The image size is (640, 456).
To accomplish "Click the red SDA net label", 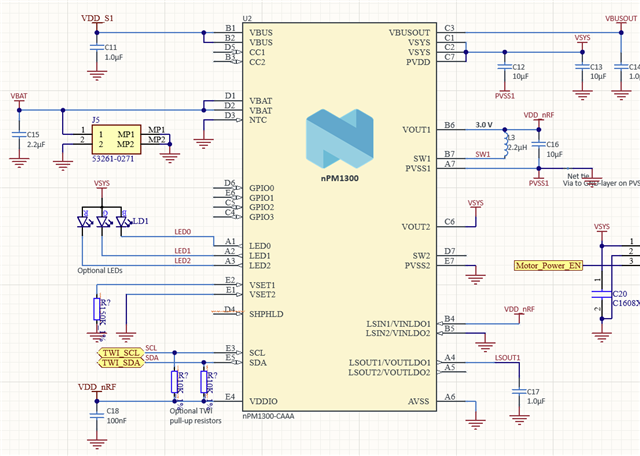I will coord(152,358).
